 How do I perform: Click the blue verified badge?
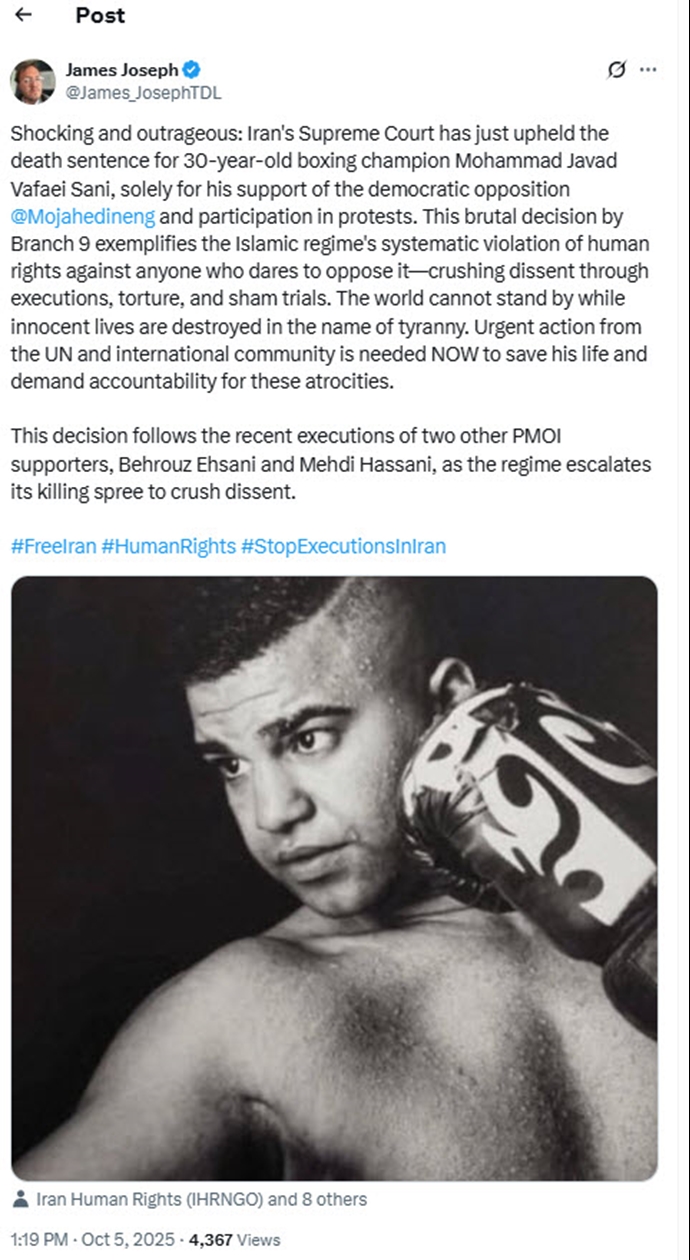coord(191,70)
